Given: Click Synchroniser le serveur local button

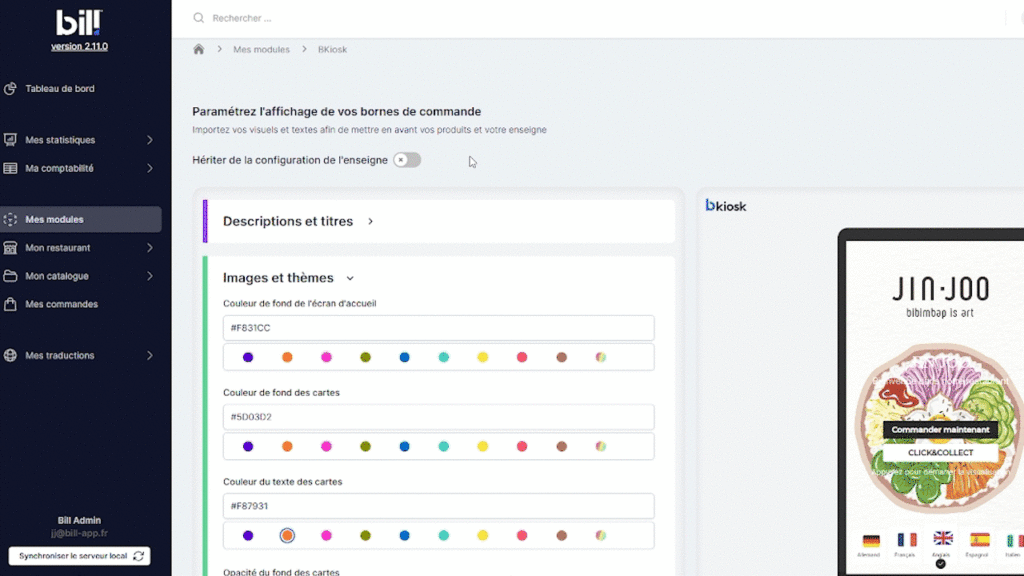Looking at the screenshot, I should click(x=79, y=555).
